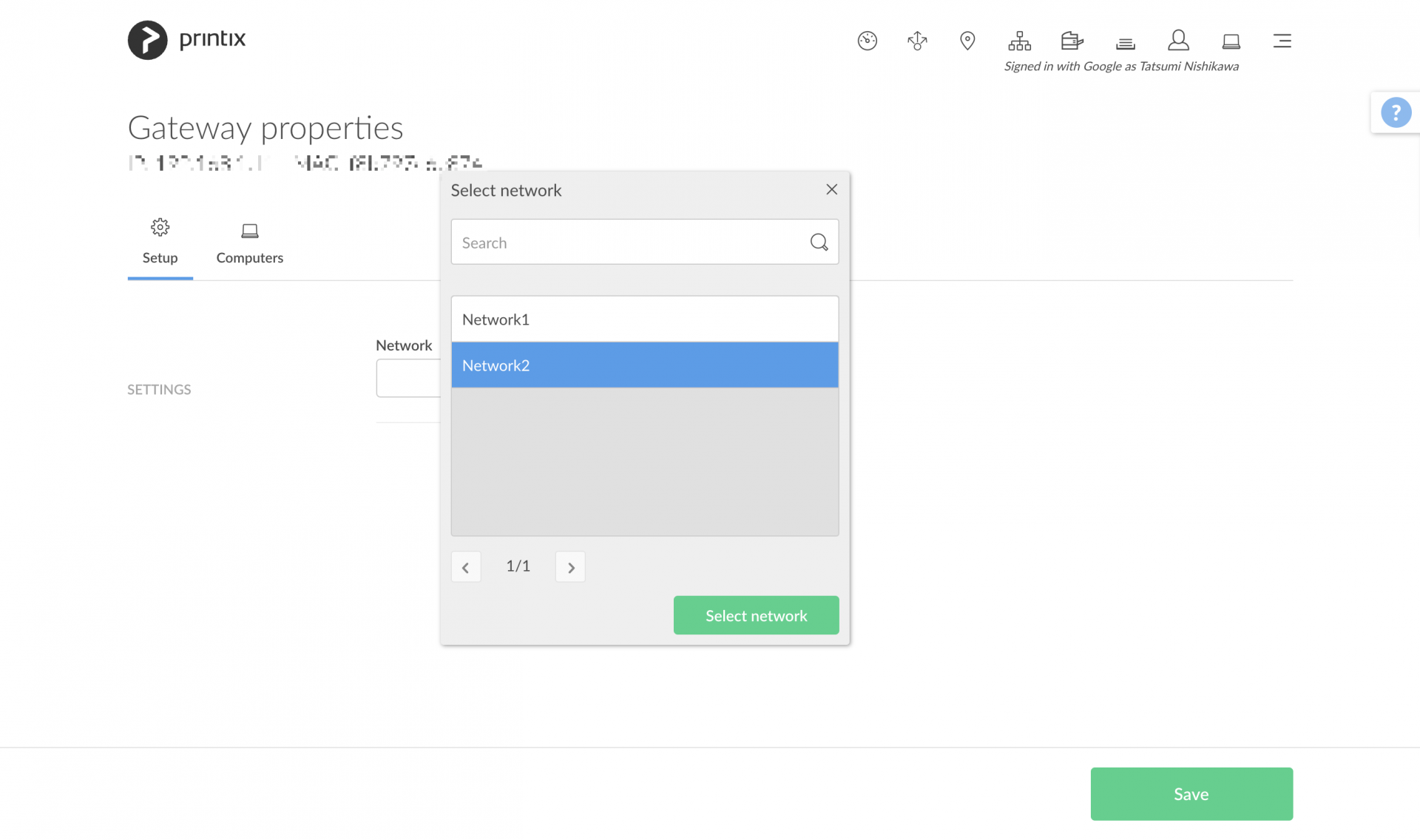Open the blue help question mark
Screen dimensions: 1420x840
1396,112
